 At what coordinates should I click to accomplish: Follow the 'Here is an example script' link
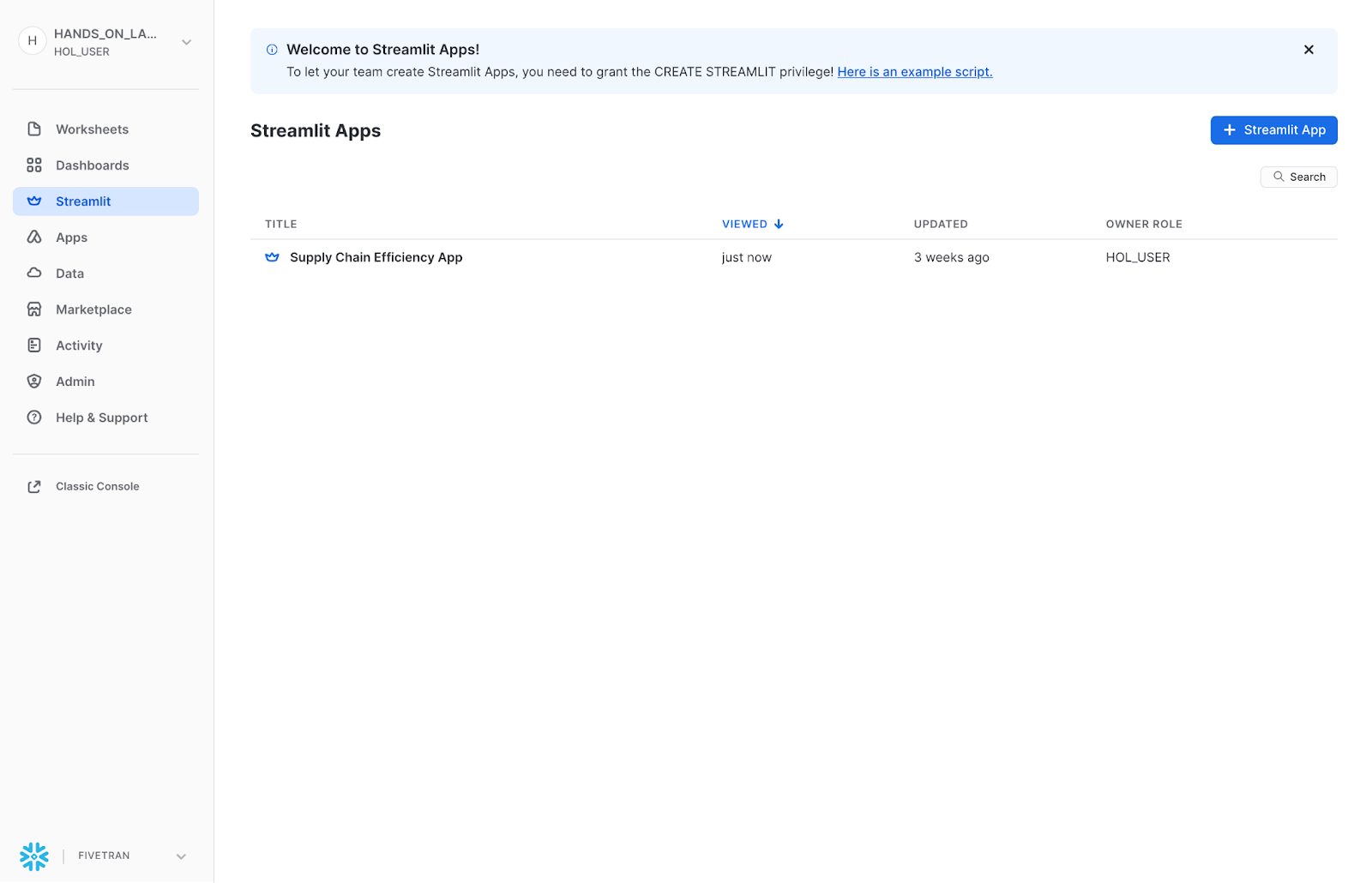[915, 72]
